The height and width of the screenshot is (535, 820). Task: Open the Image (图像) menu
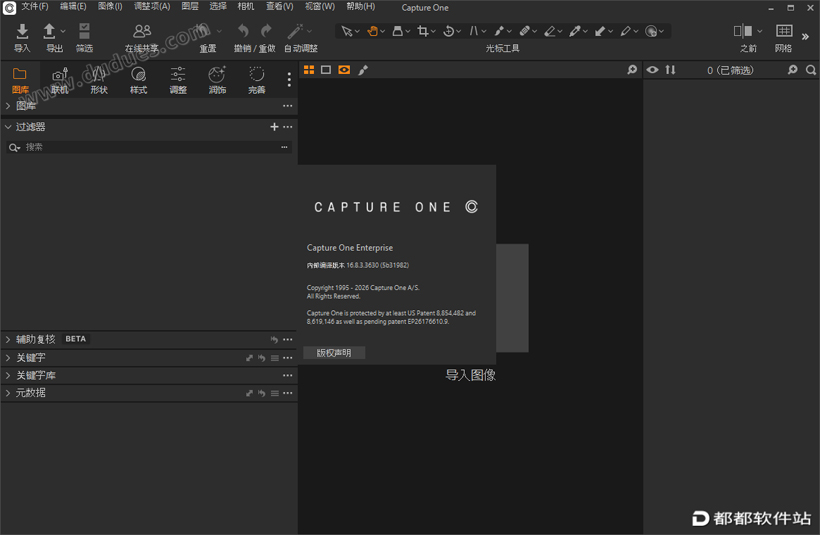(x=110, y=6)
